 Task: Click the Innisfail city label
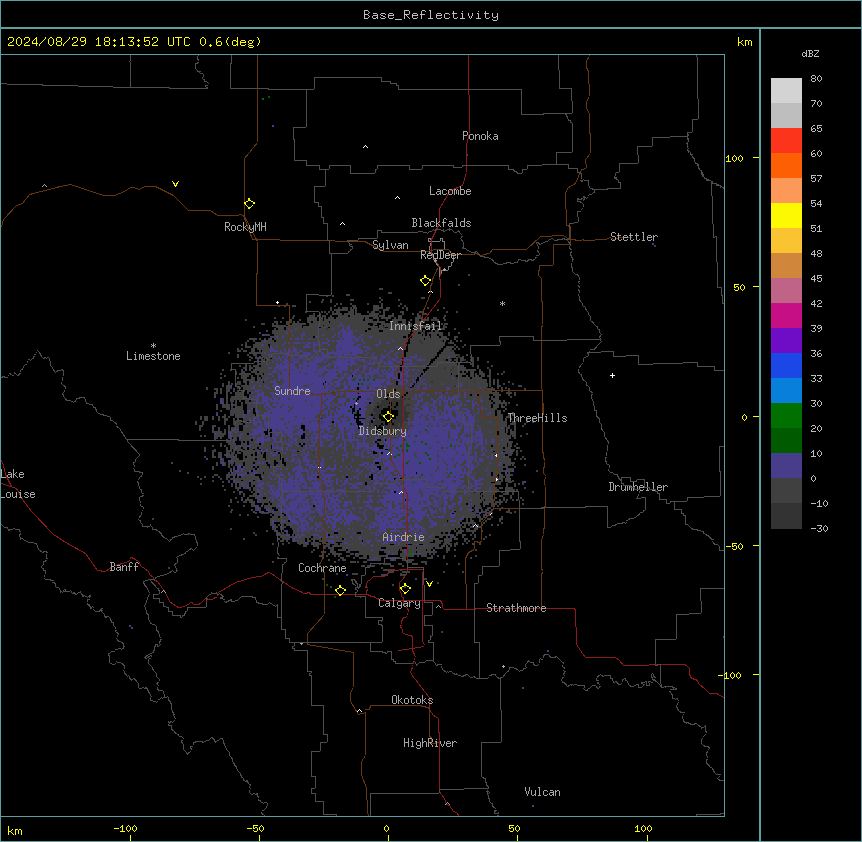(x=416, y=326)
